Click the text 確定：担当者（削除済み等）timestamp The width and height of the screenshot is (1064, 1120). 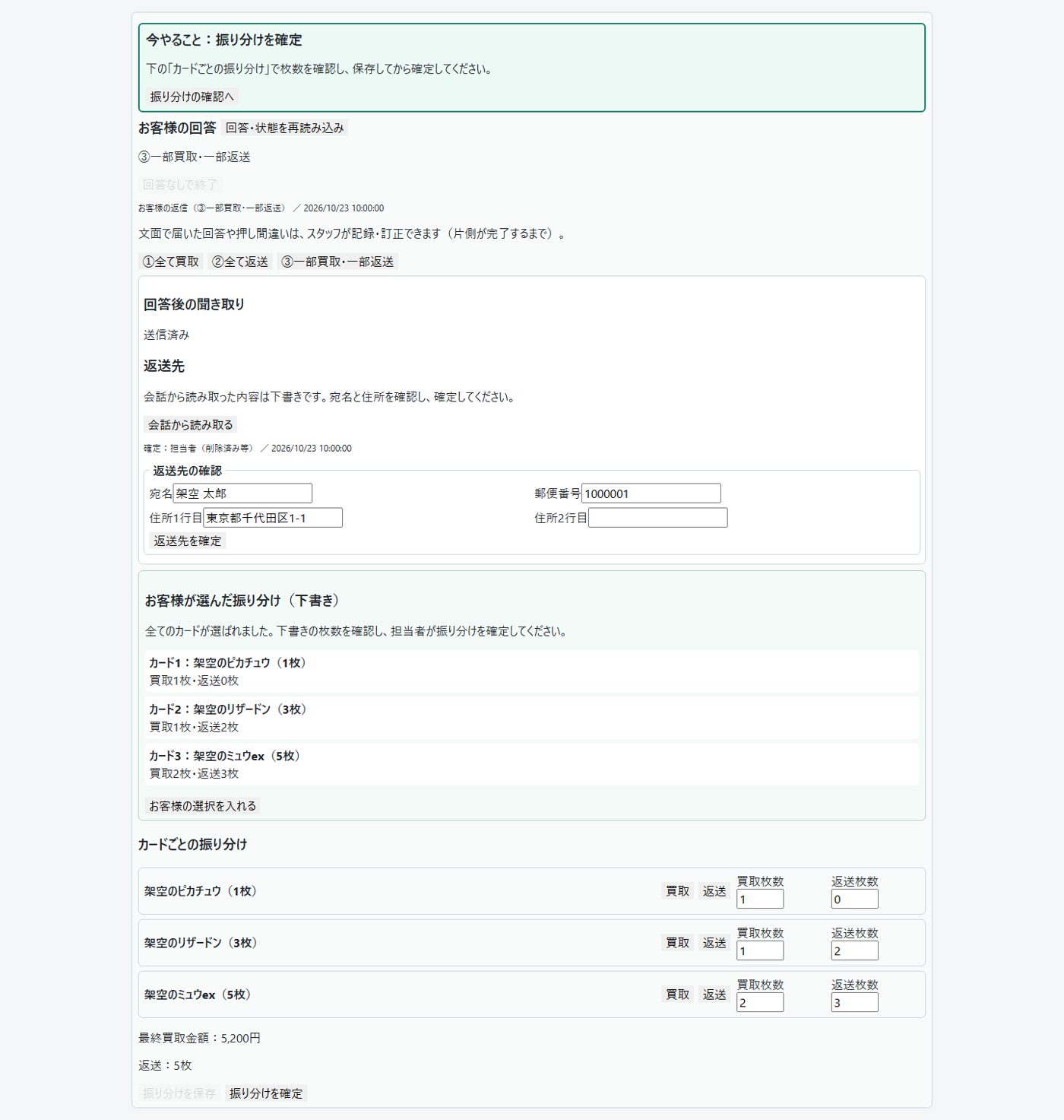(x=248, y=449)
